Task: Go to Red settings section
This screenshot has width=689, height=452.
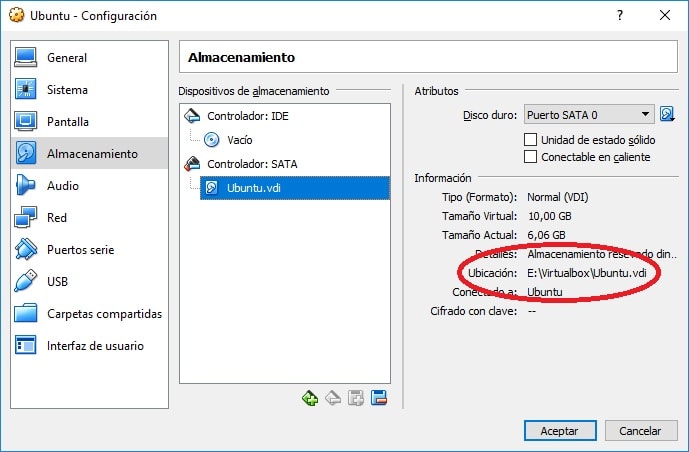Action: (x=89, y=217)
